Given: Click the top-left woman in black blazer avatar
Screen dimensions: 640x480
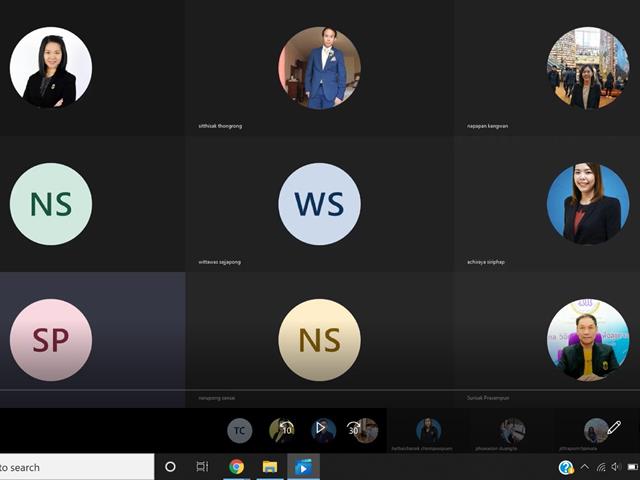Looking at the screenshot, I should (x=51, y=68).
